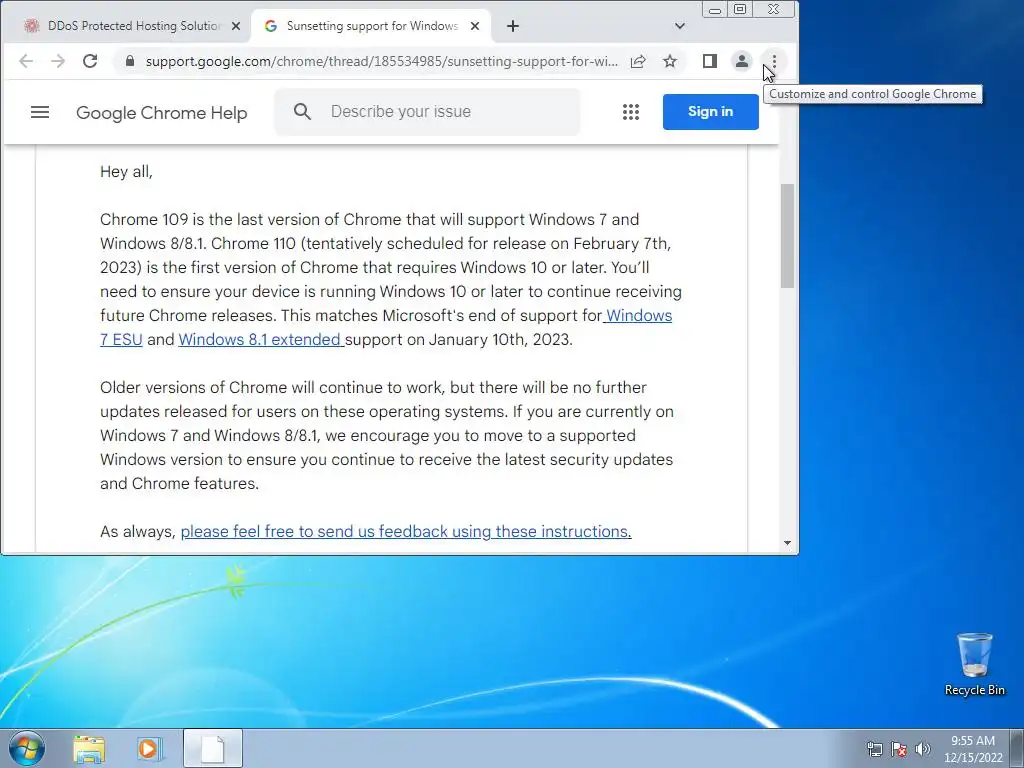The width and height of the screenshot is (1024, 768).
Task: Toggle the Chrome side panel icon
Action: click(710, 61)
